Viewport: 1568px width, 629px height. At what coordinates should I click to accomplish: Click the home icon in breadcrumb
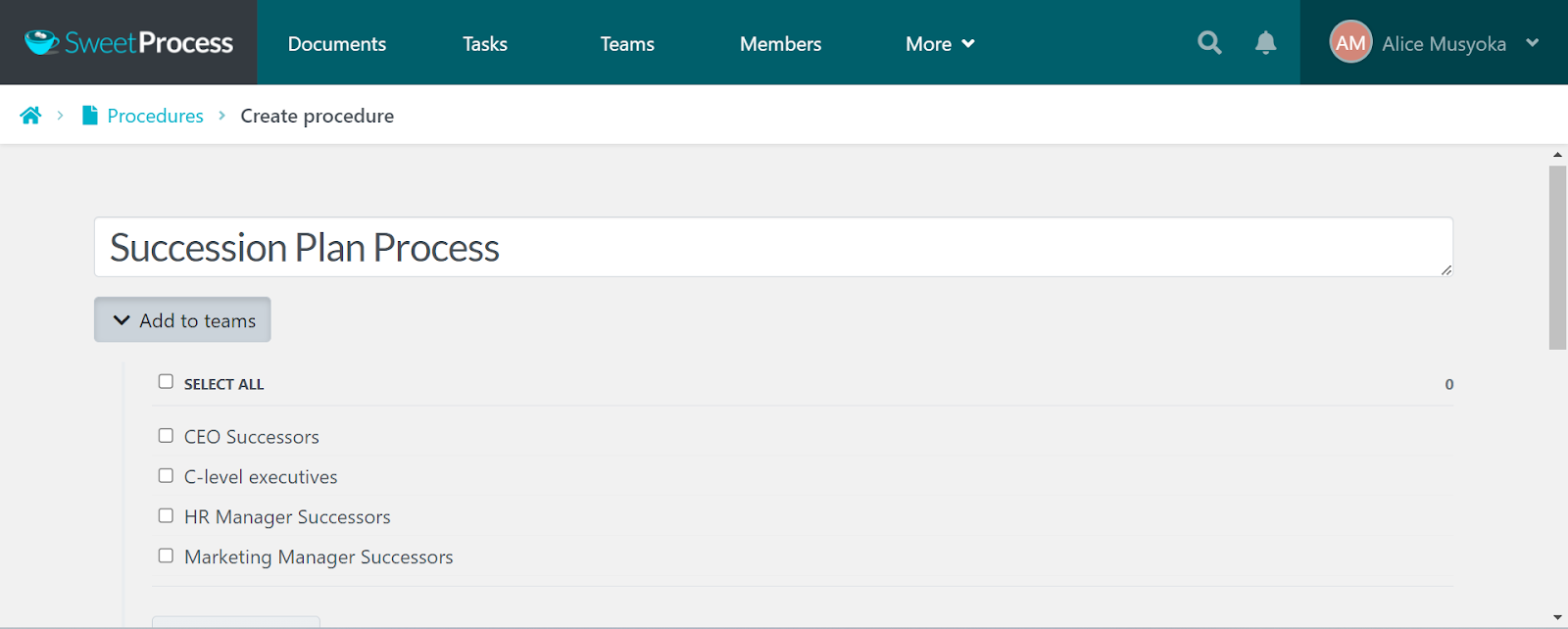pos(30,116)
